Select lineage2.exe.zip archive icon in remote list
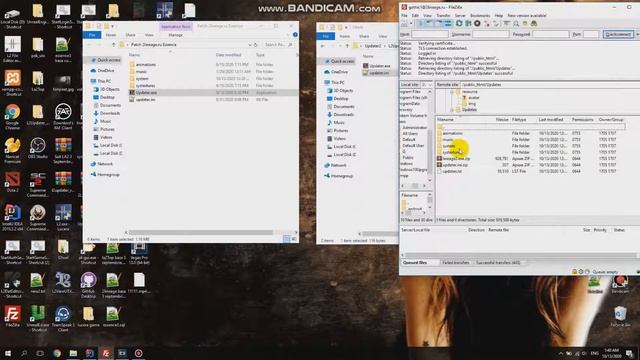The image size is (640, 360). [x=439, y=158]
